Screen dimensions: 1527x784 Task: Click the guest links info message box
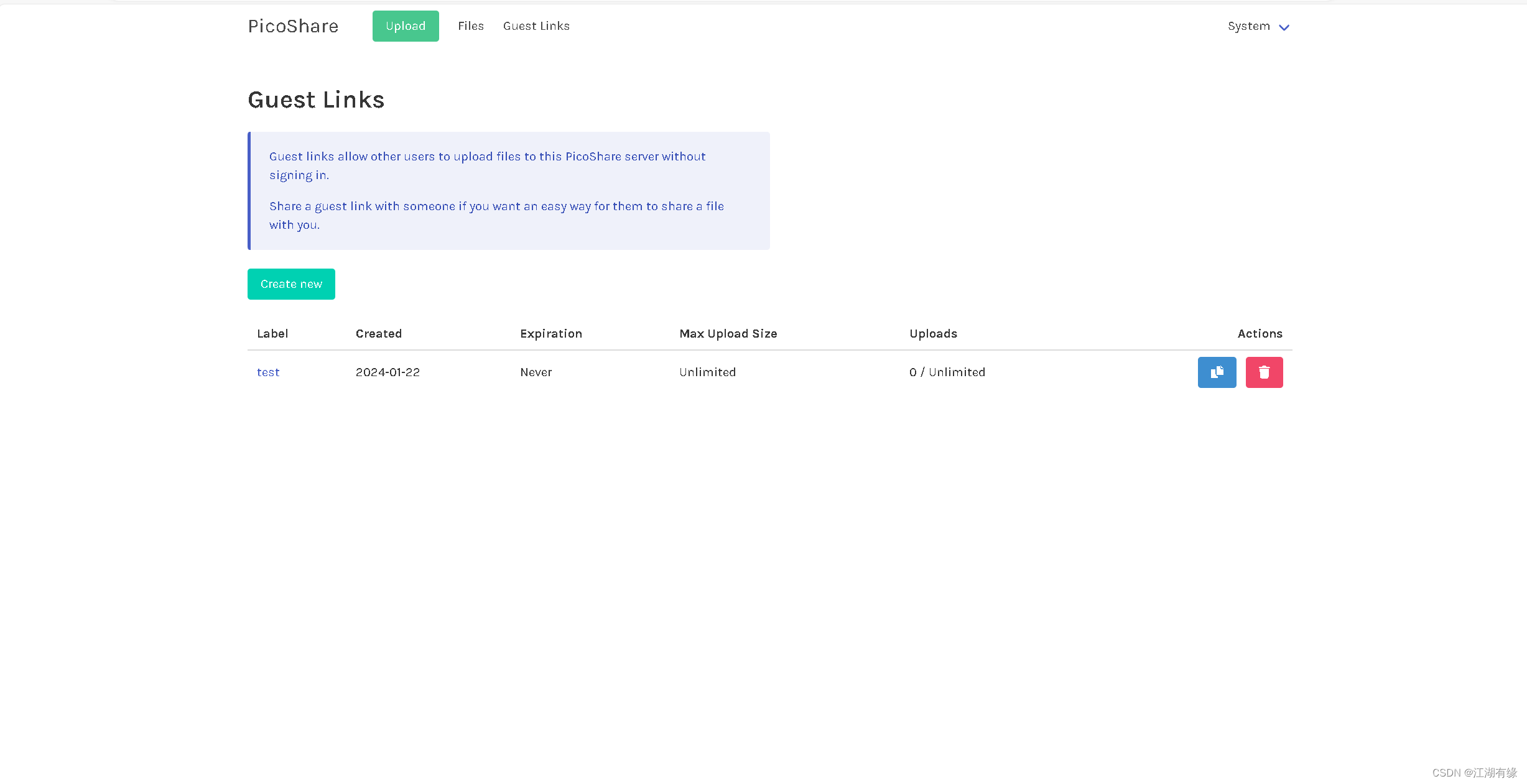[x=509, y=190]
